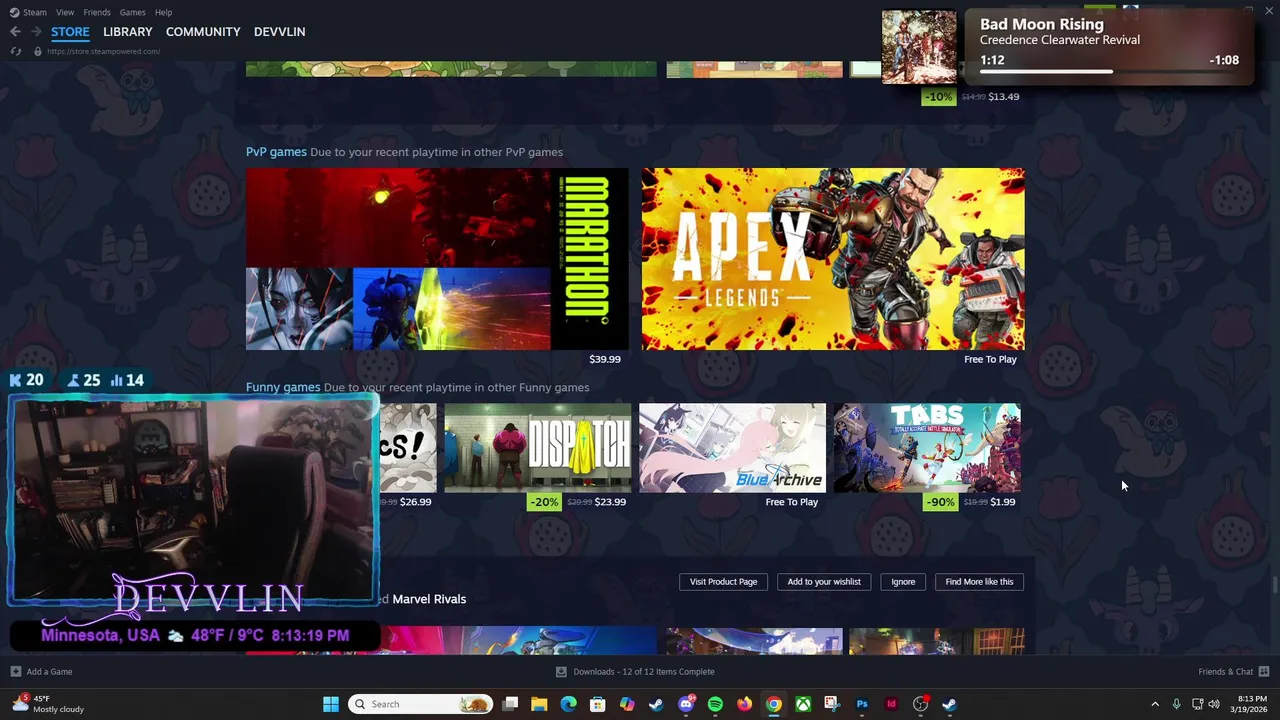The height and width of the screenshot is (720, 1280).
Task: Open Microsoft Edge from the taskbar
Action: [568, 704]
